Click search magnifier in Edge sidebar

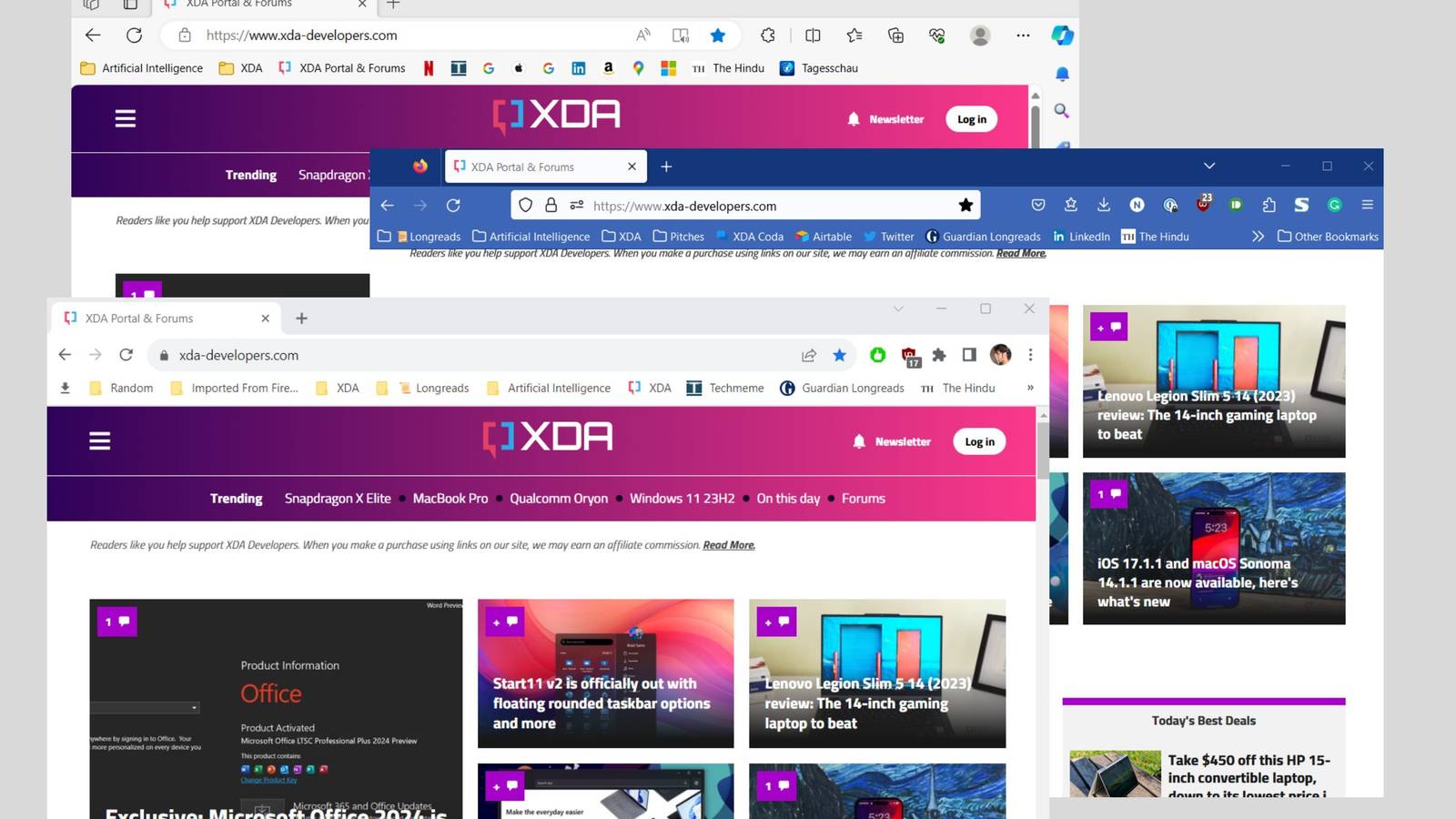(1061, 111)
